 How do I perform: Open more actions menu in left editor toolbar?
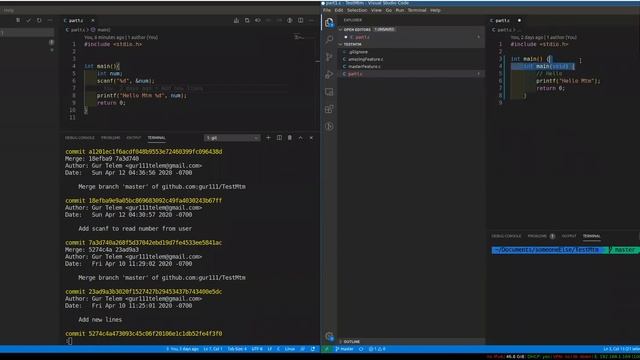[311, 20]
